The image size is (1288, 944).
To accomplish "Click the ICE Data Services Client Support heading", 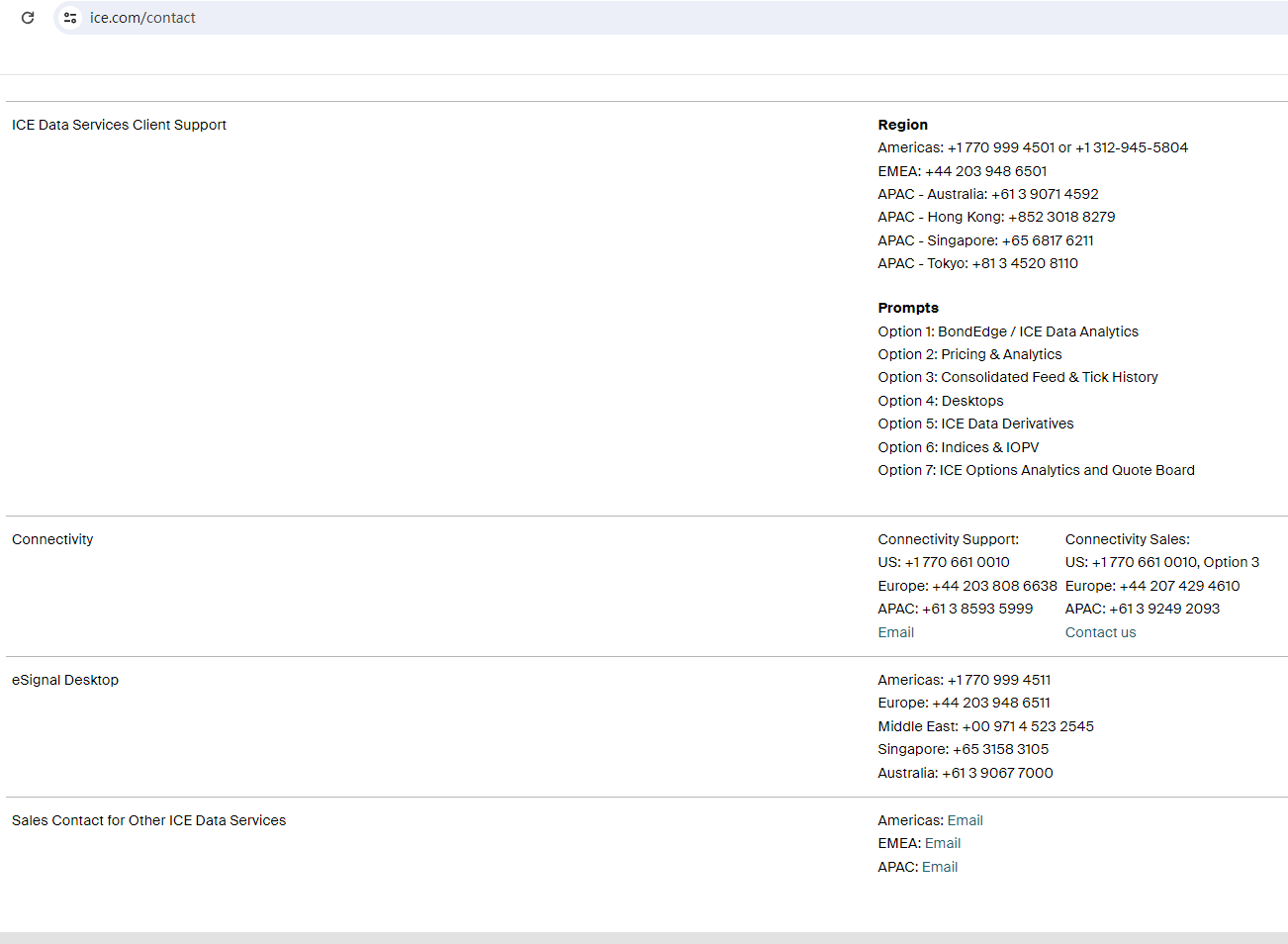I will pos(119,125).
